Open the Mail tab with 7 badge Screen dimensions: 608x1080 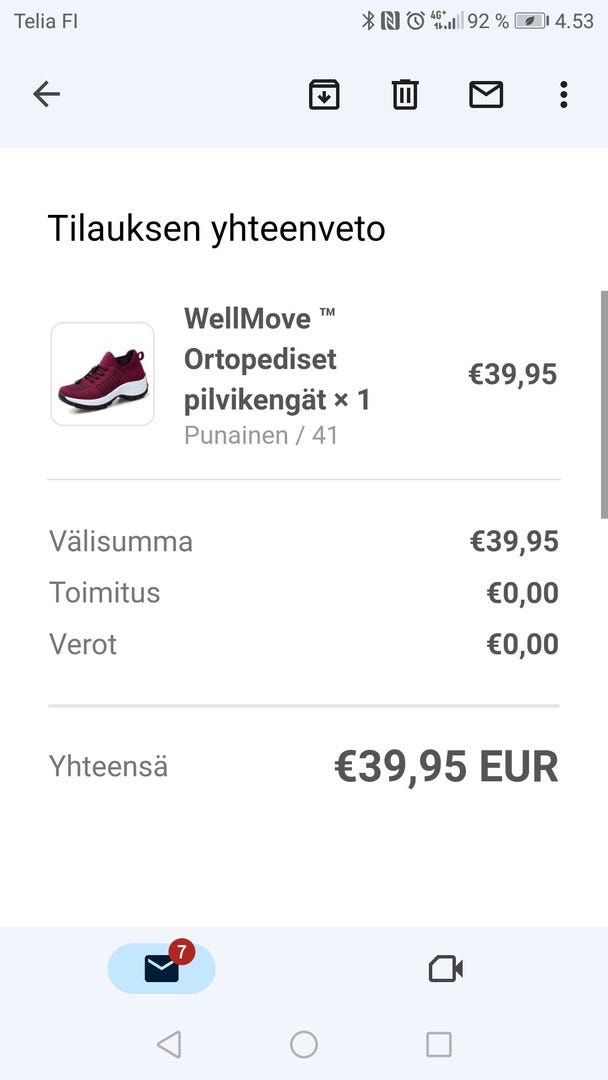[x=161, y=968]
